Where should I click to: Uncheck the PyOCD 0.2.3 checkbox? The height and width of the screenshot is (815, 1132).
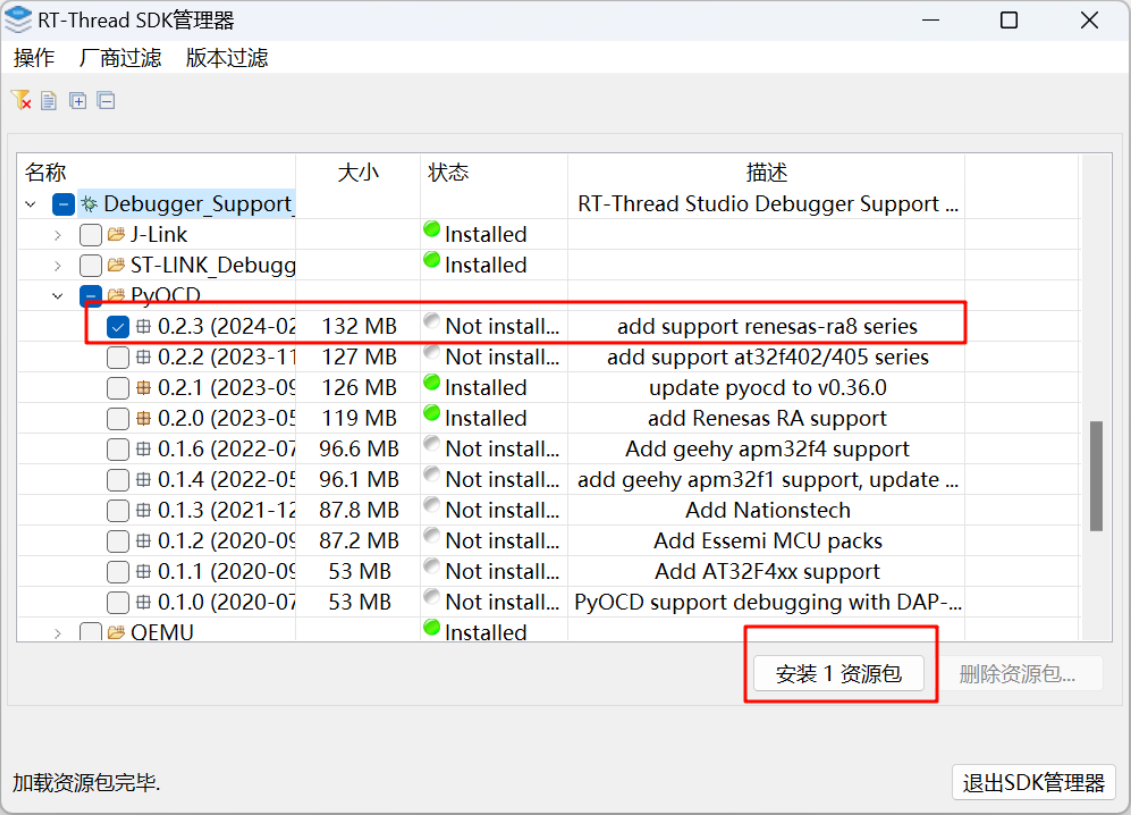[118, 326]
